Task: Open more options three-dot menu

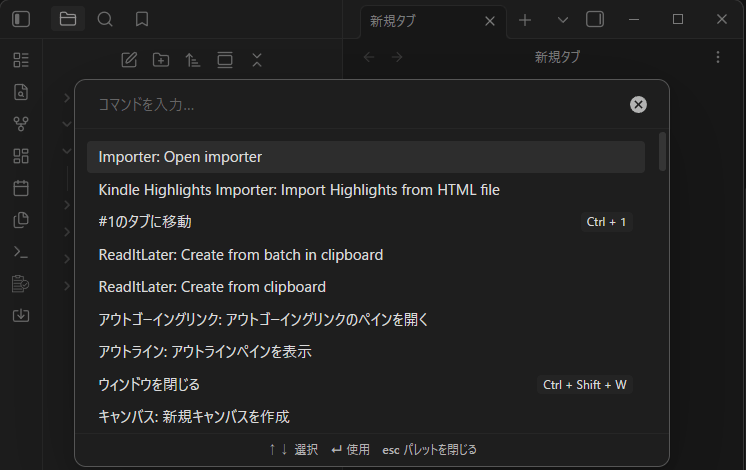Action: coord(718,57)
